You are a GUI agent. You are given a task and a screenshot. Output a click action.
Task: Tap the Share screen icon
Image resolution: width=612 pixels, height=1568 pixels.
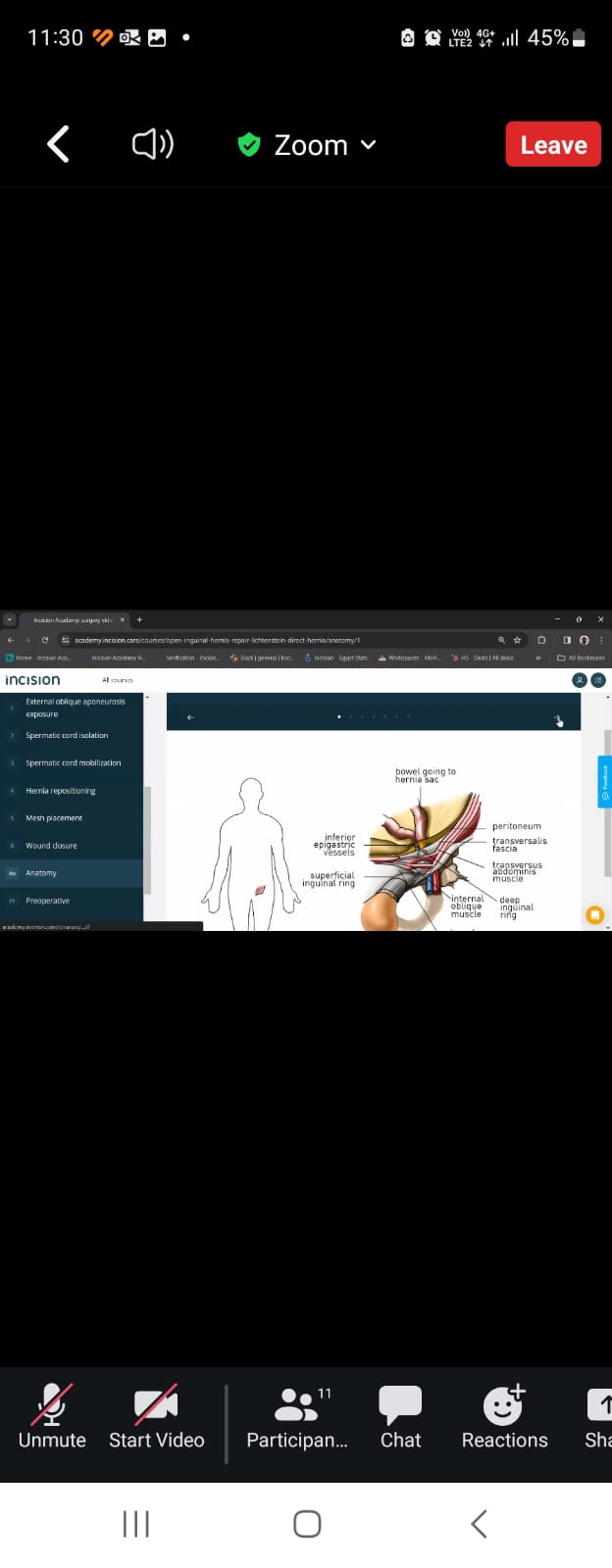point(598,1416)
